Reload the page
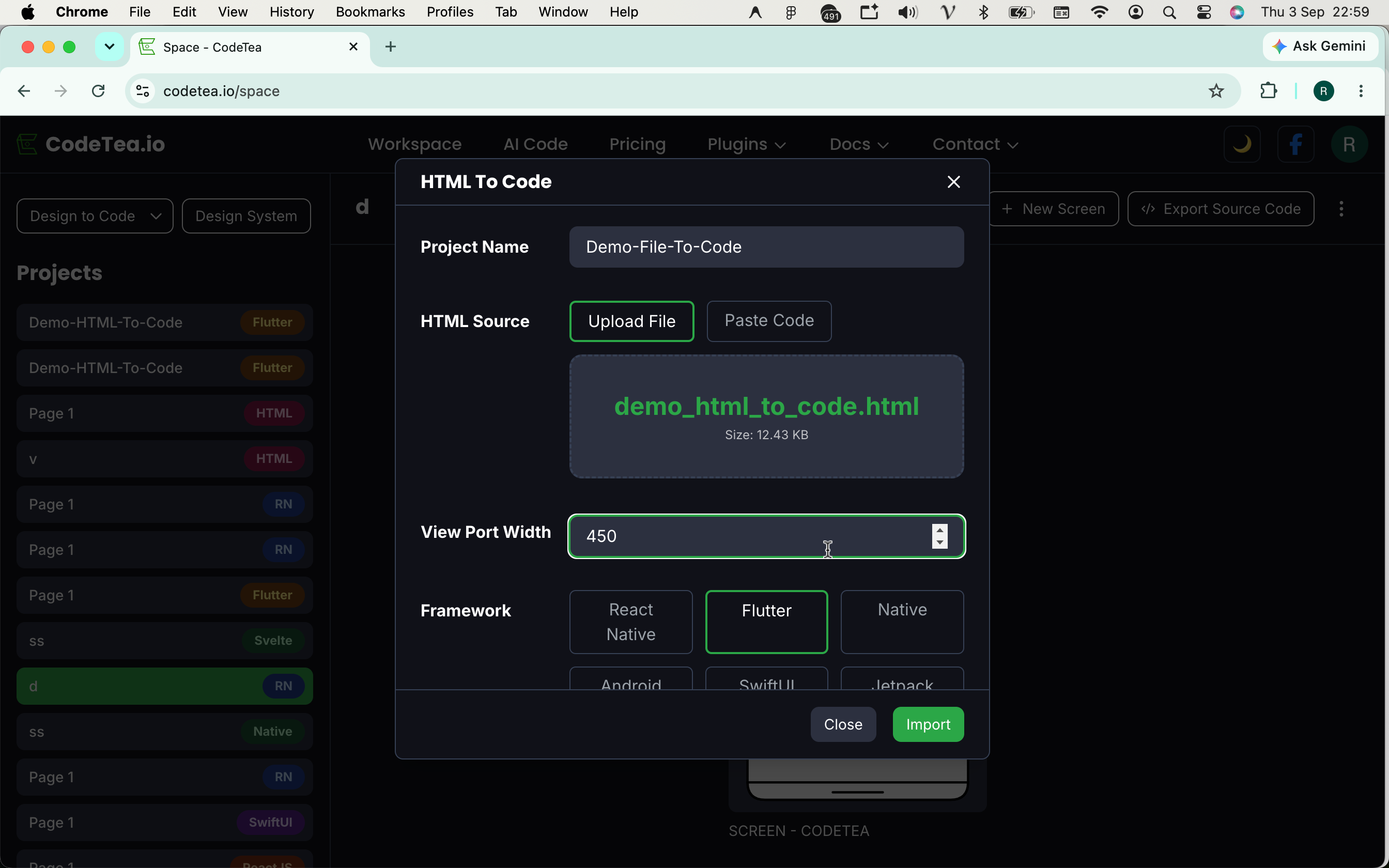This screenshot has height=868, width=1389. 98,91
